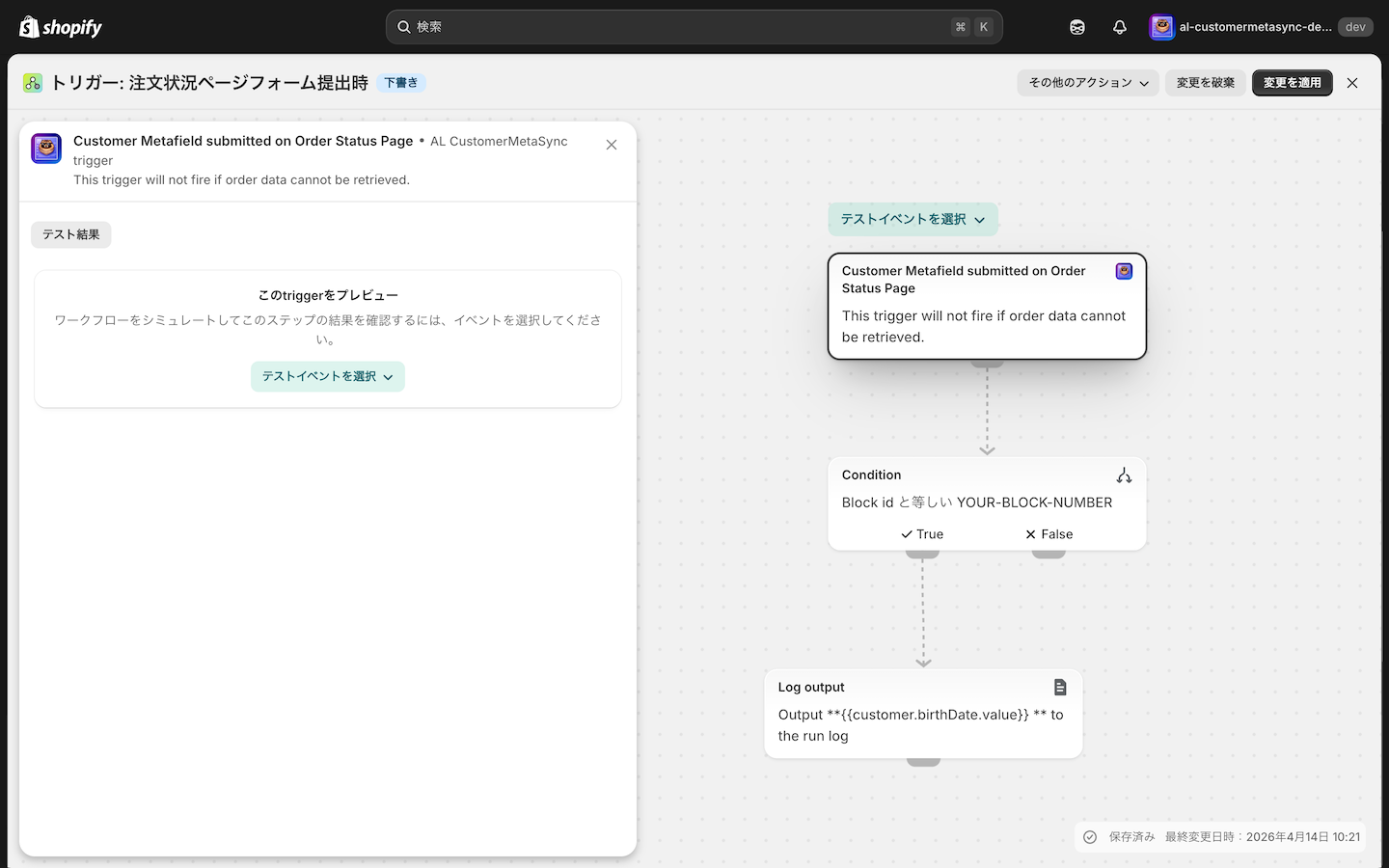Click the workflow title トリガー: 注文状況ページフォーム提出時

209,83
